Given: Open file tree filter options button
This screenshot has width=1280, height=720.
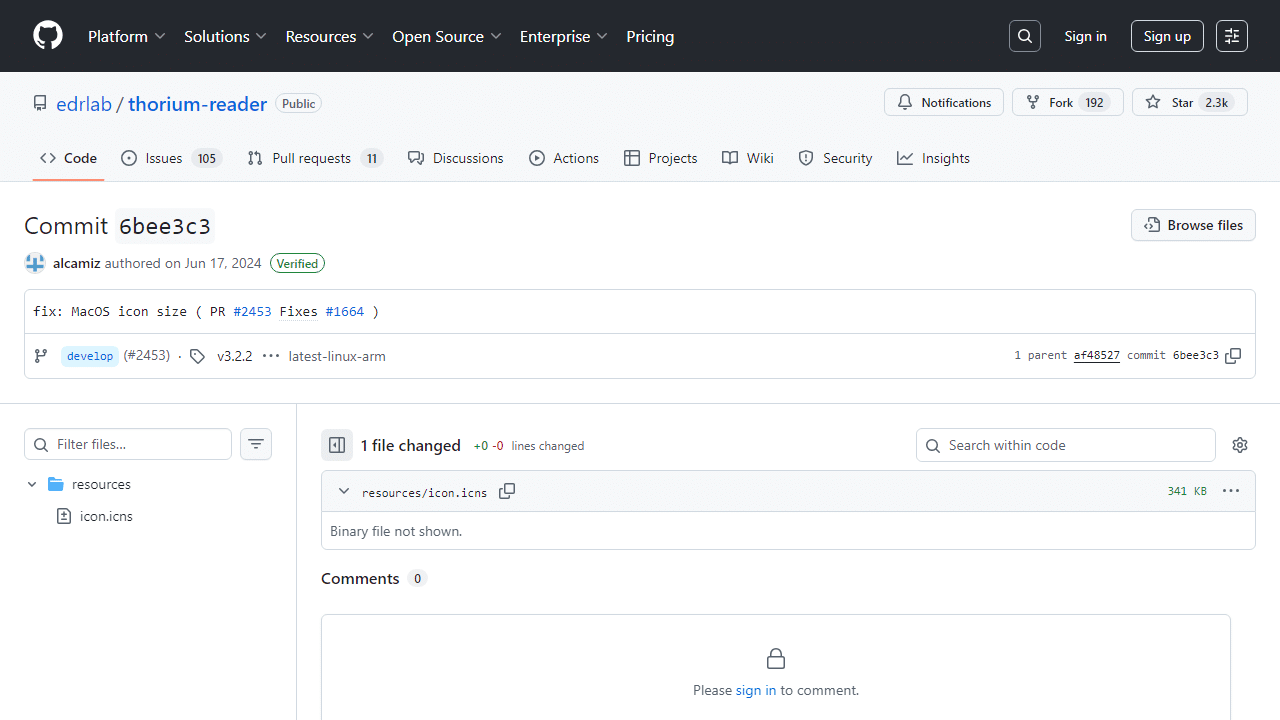Looking at the screenshot, I should pyautogui.click(x=256, y=444).
